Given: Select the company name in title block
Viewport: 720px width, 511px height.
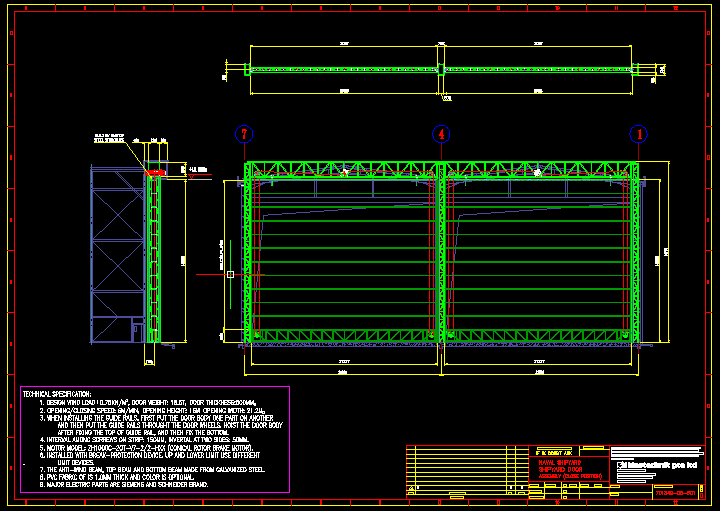Looking at the screenshot, I should point(656,466).
